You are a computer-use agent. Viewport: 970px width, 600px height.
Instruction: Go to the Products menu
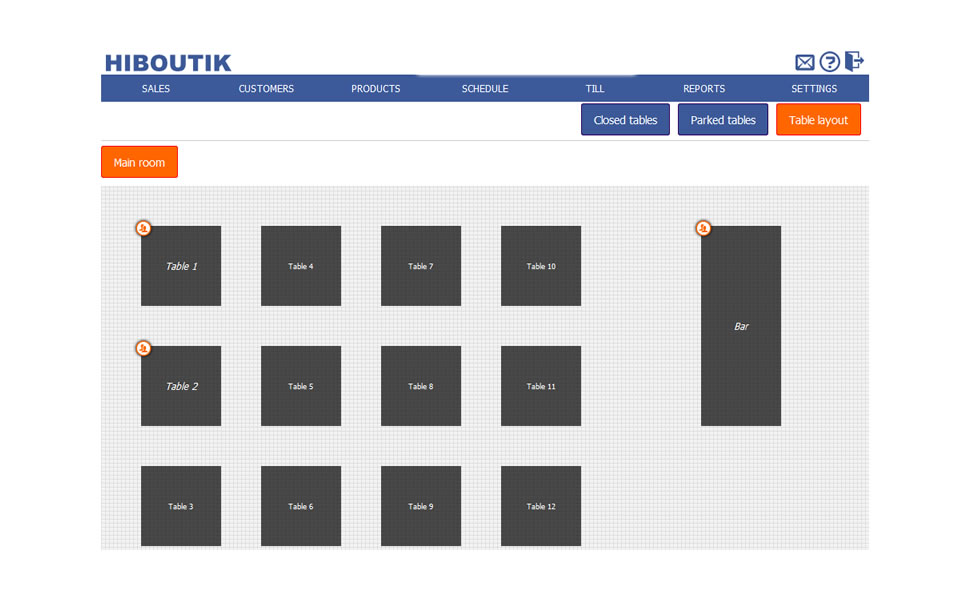point(376,89)
